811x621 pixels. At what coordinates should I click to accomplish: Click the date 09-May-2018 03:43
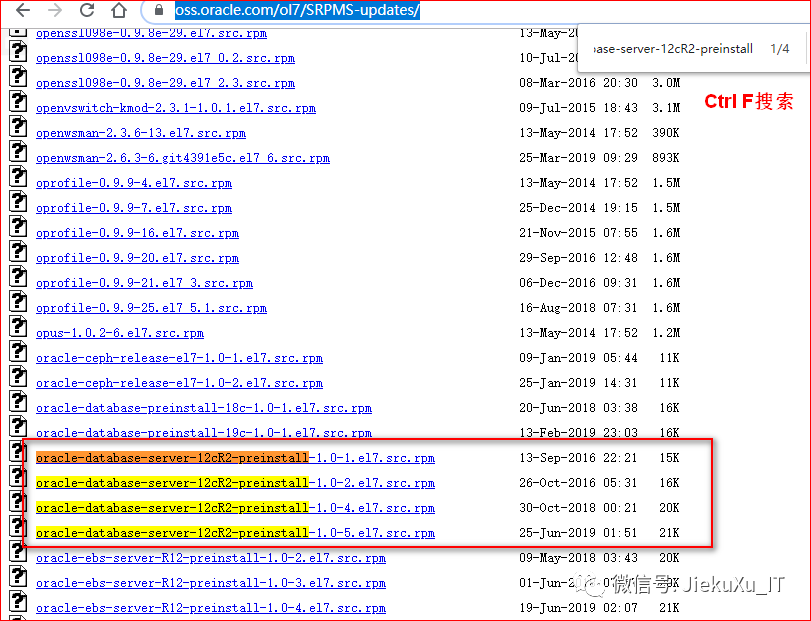click(578, 558)
